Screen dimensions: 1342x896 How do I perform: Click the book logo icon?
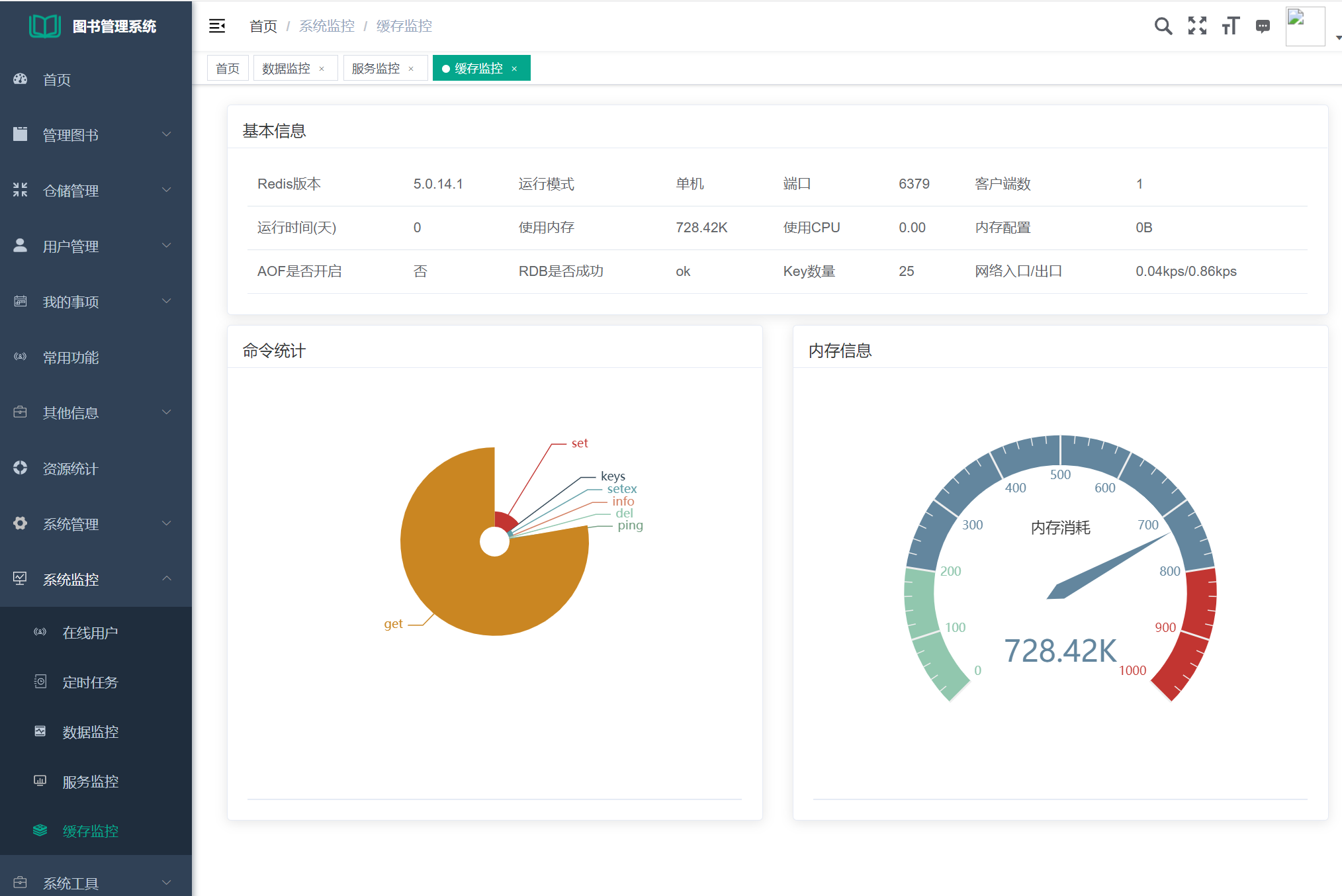(45, 26)
